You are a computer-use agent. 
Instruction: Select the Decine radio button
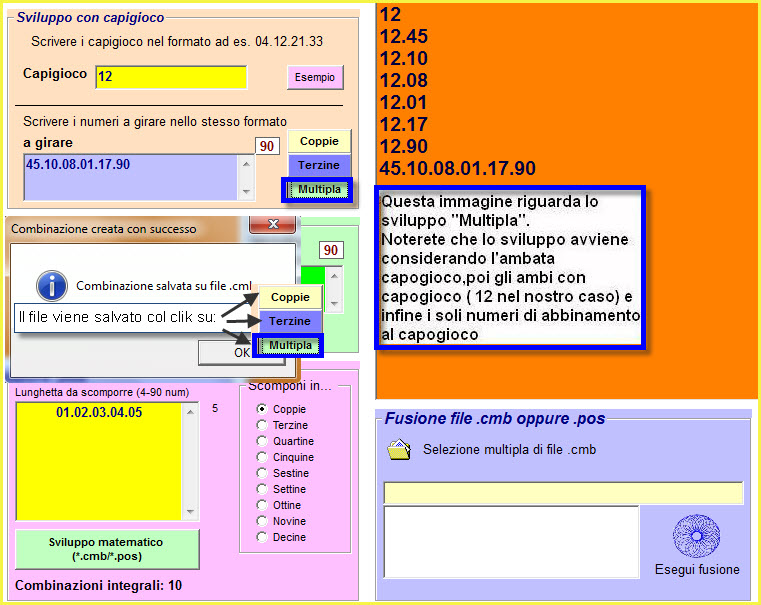point(262,537)
